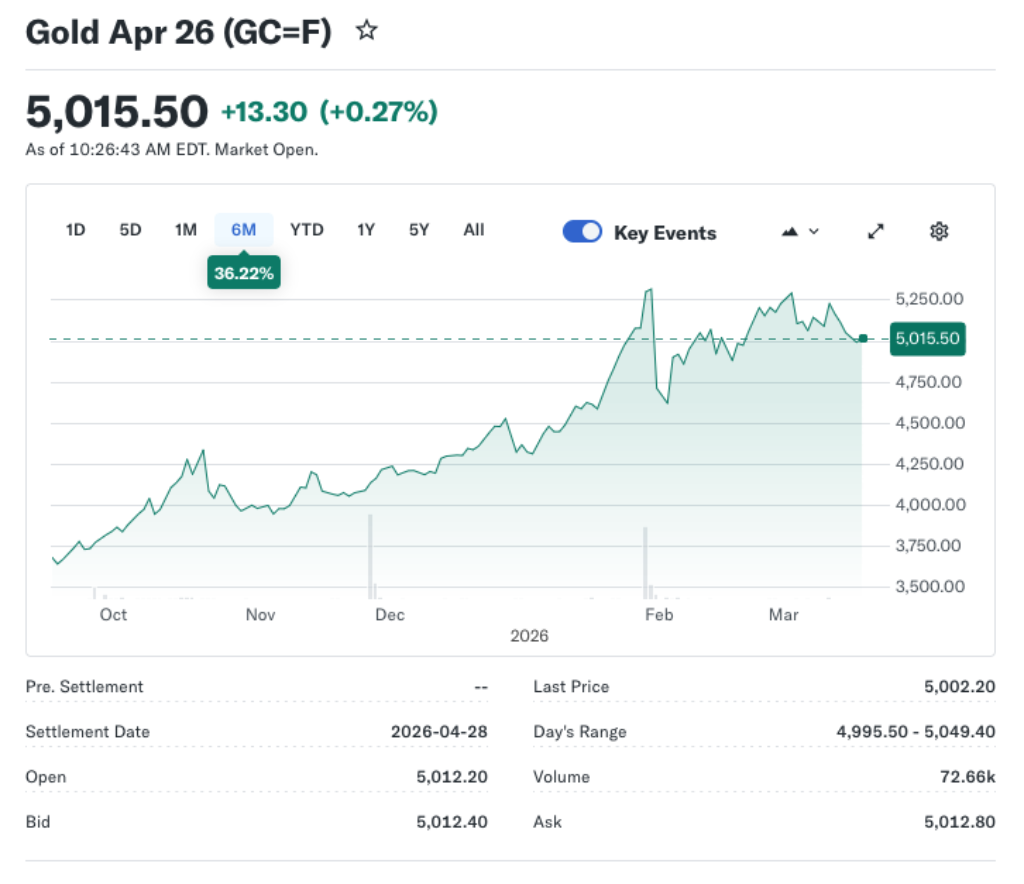Image resolution: width=1024 pixels, height=884 pixels.
Task: Show the All time range
Action: [474, 230]
